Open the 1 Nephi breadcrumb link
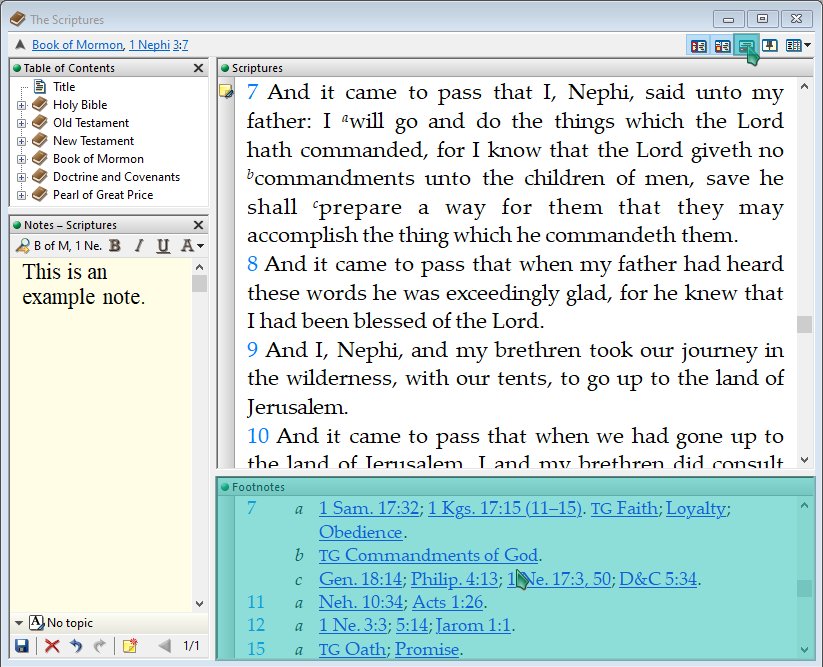 tap(150, 45)
